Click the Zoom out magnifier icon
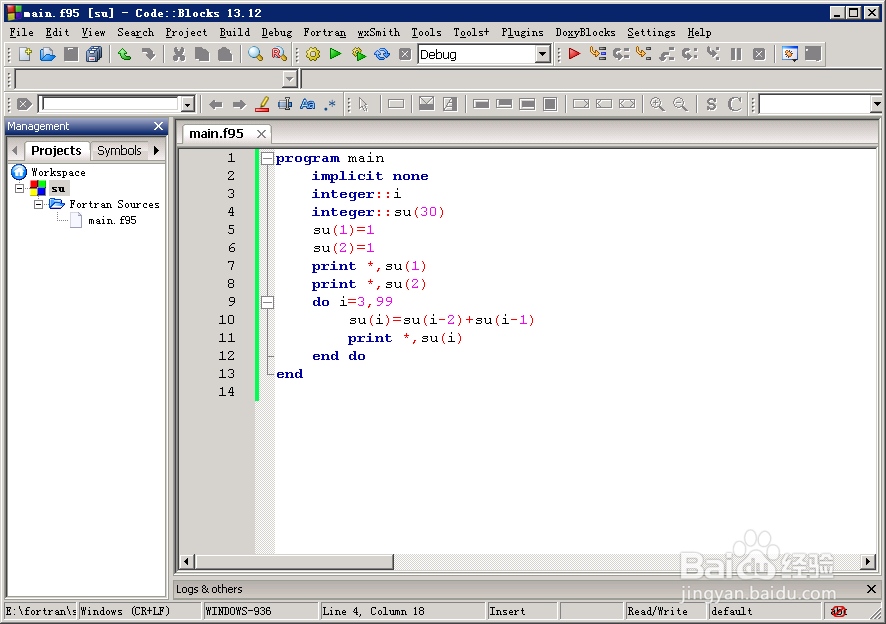Screen dimensions: 886x624 tap(680, 104)
